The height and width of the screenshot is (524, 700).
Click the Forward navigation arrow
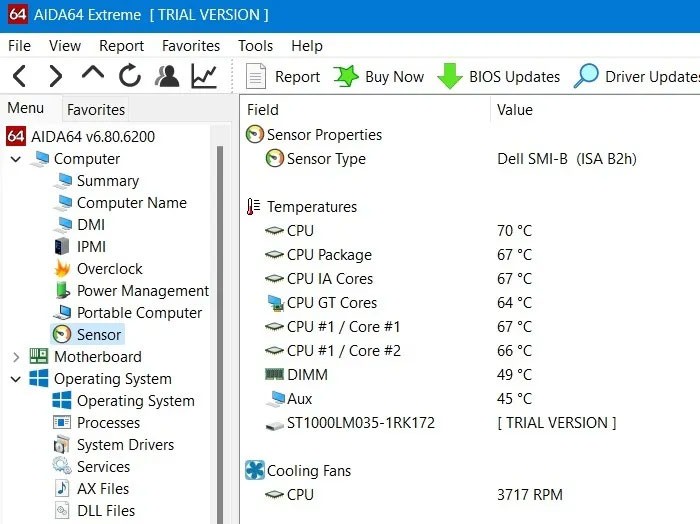[56, 76]
